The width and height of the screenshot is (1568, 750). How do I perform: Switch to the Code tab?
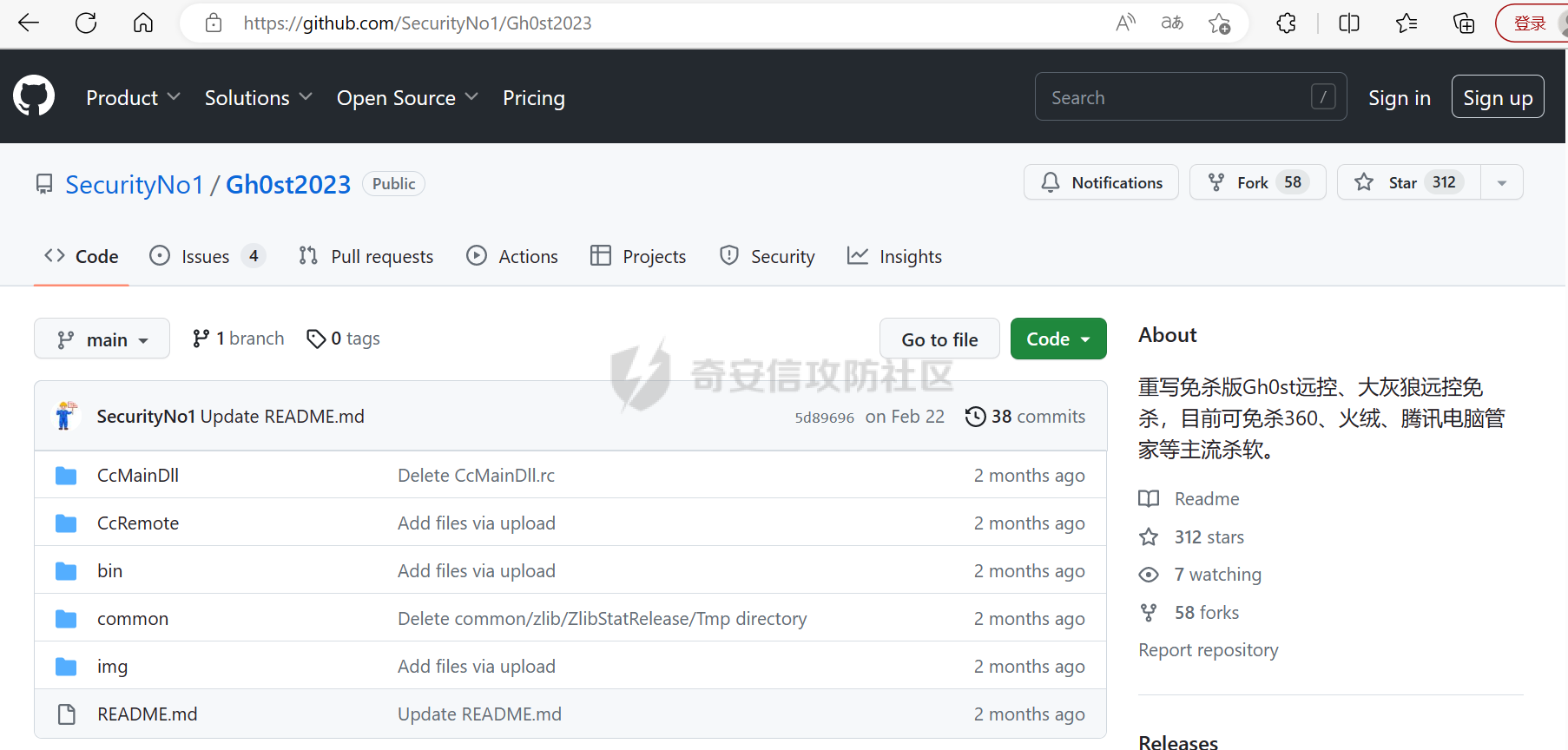click(81, 256)
